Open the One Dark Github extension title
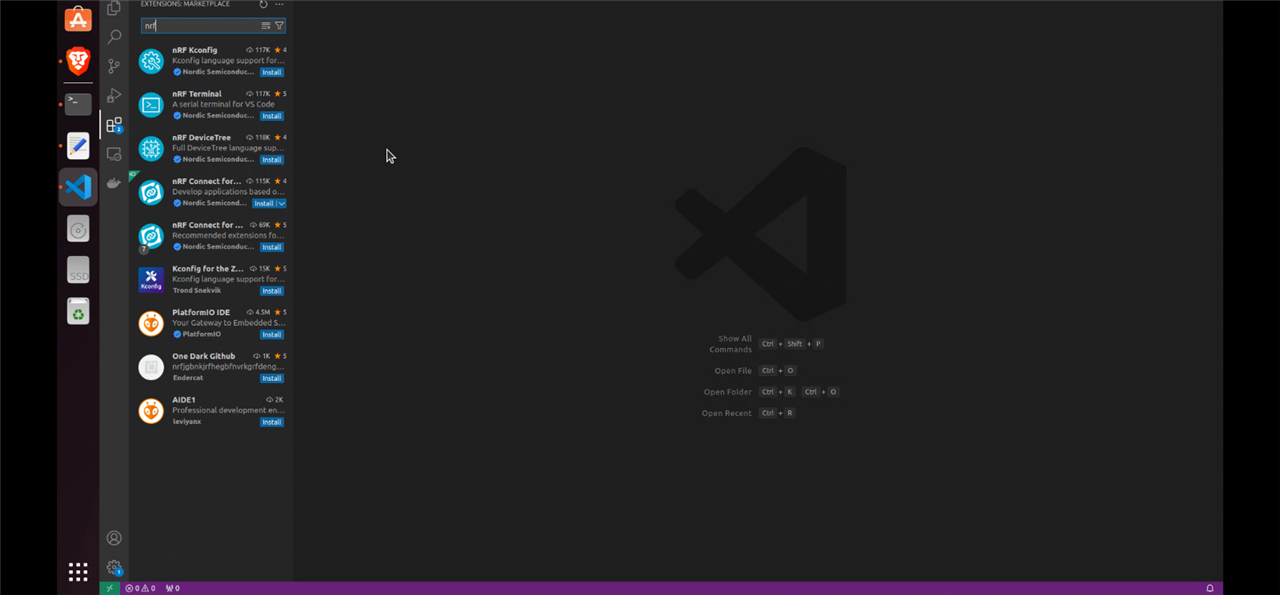This screenshot has height=595, width=1280. click(x=204, y=356)
